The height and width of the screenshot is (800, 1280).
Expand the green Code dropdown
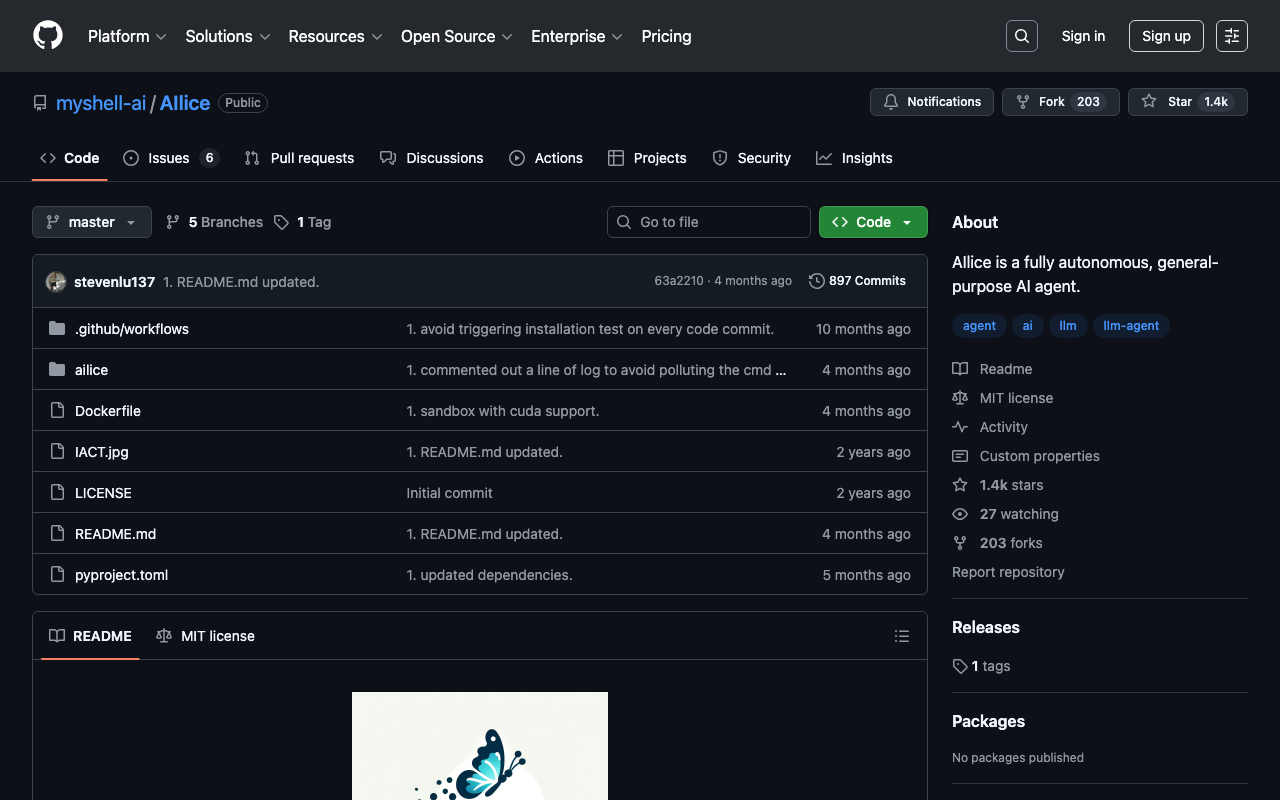coord(872,222)
